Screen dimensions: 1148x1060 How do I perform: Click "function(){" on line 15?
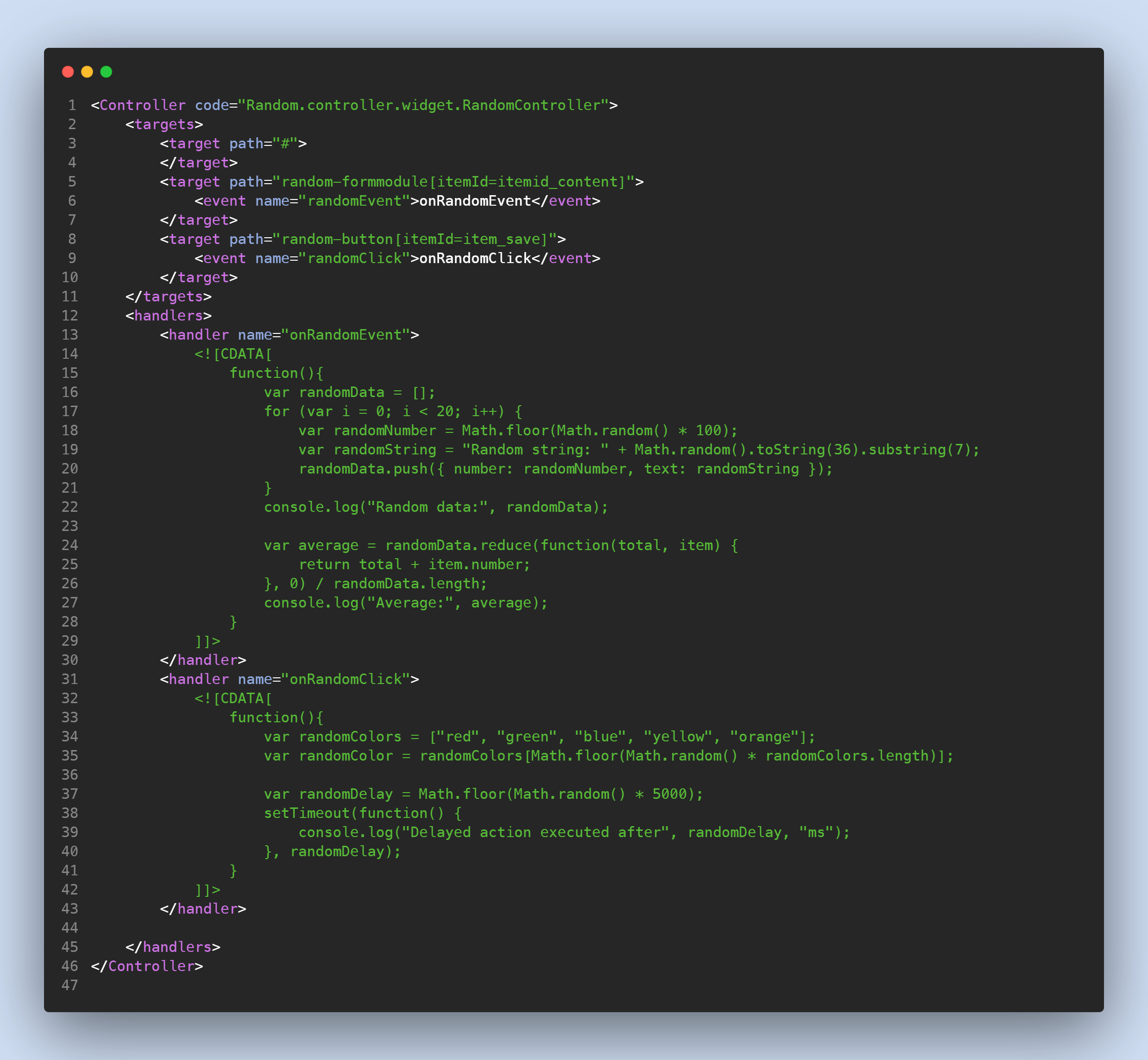tap(276, 374)
